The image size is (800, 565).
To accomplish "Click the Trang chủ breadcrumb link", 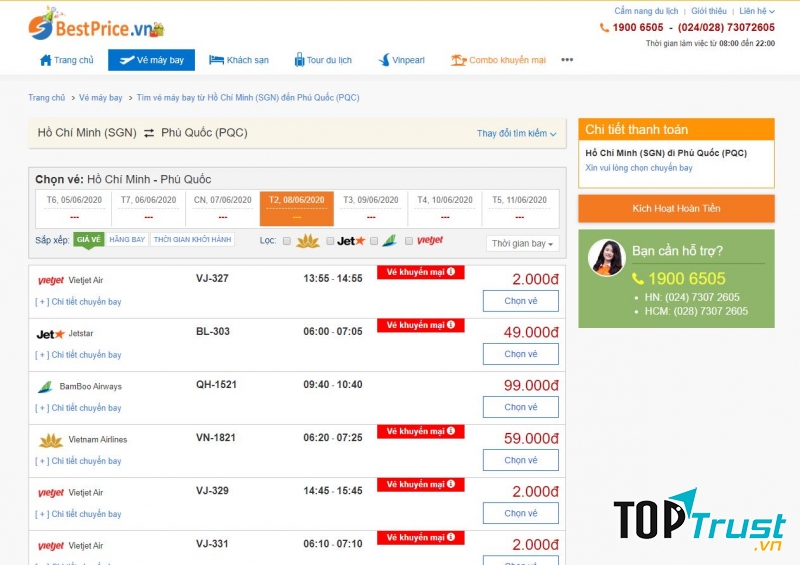I will [x=46, y=97].
